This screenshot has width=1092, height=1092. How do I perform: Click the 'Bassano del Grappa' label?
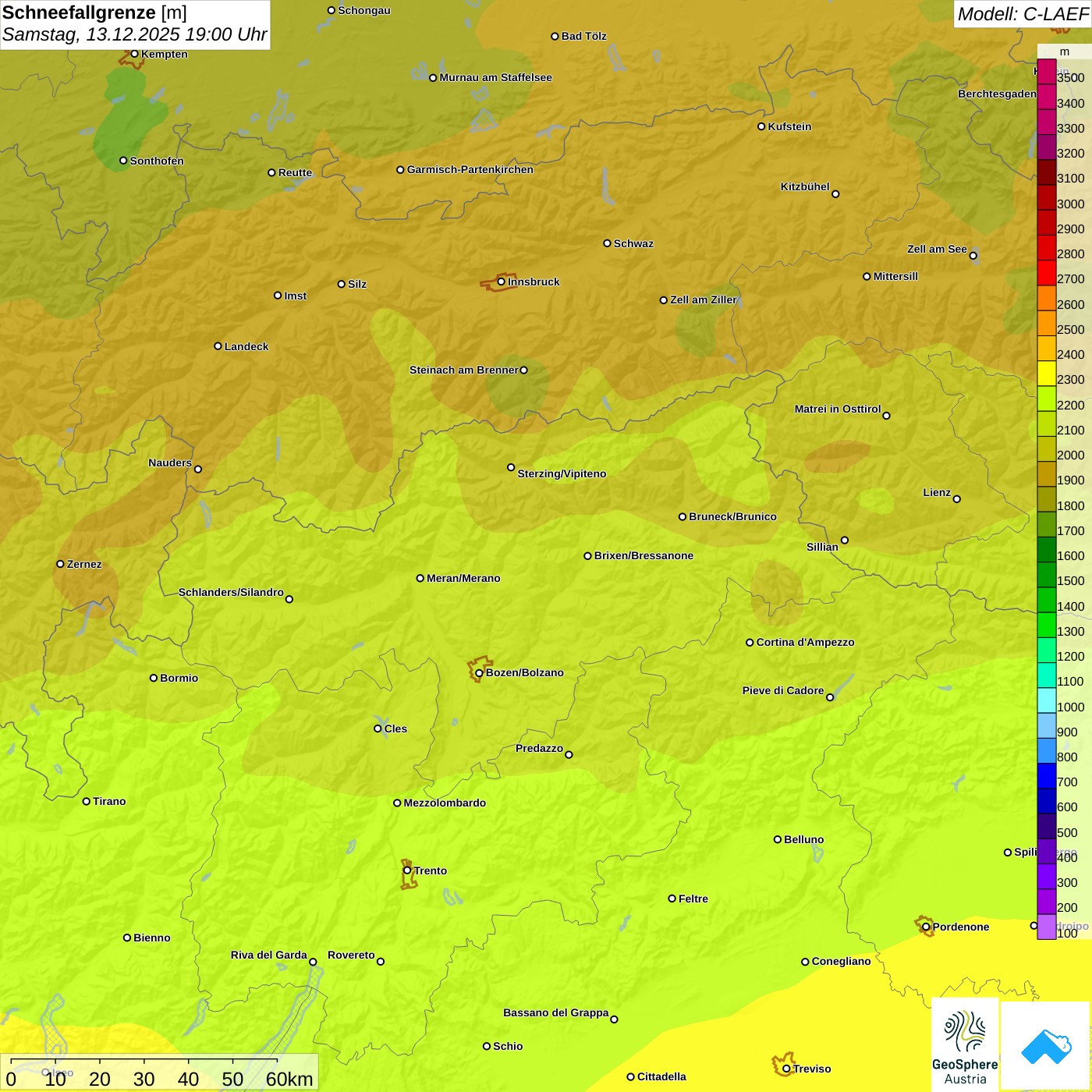[556, 1012]
